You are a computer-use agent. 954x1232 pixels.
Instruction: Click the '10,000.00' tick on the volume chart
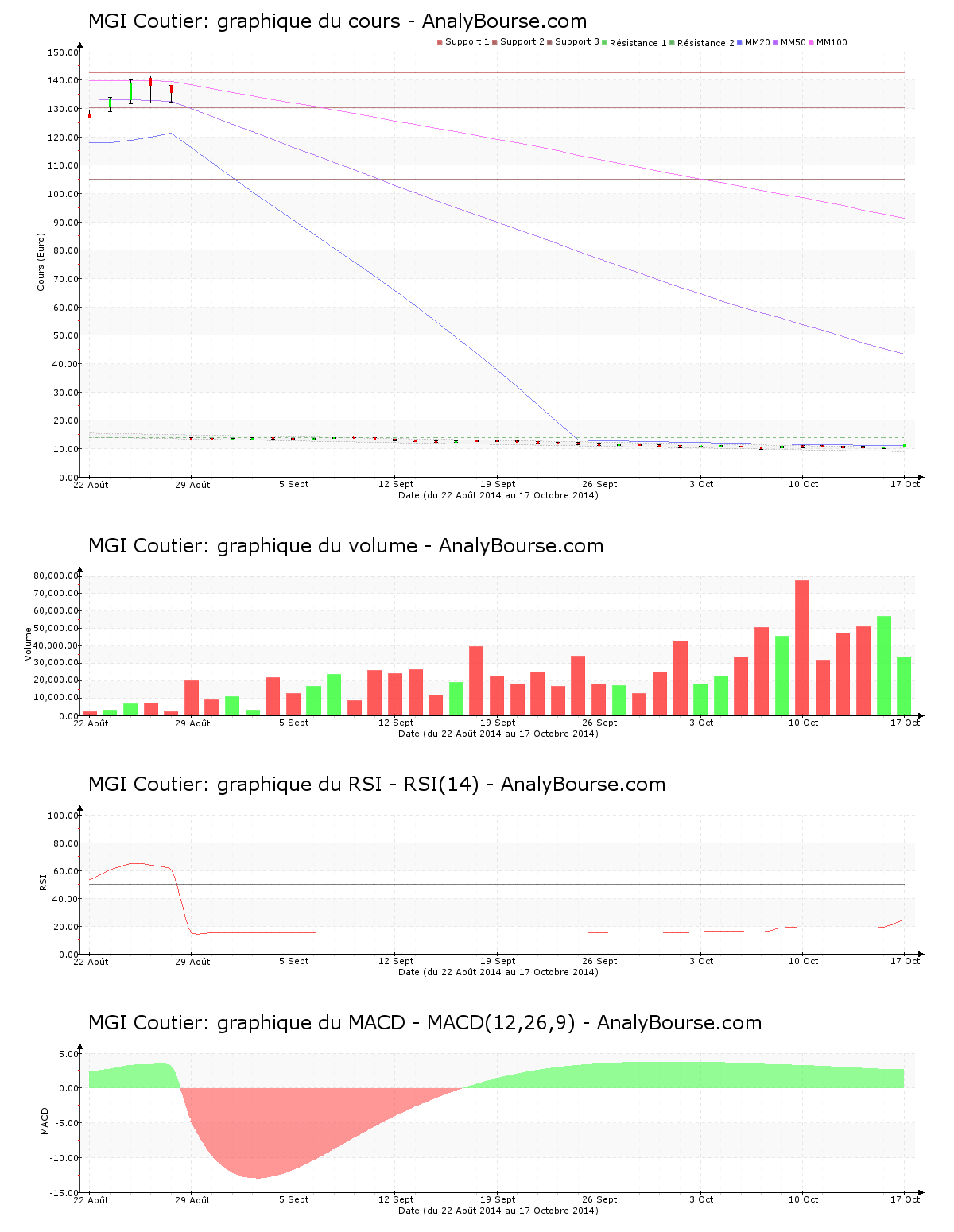click(x=56, y=697)
